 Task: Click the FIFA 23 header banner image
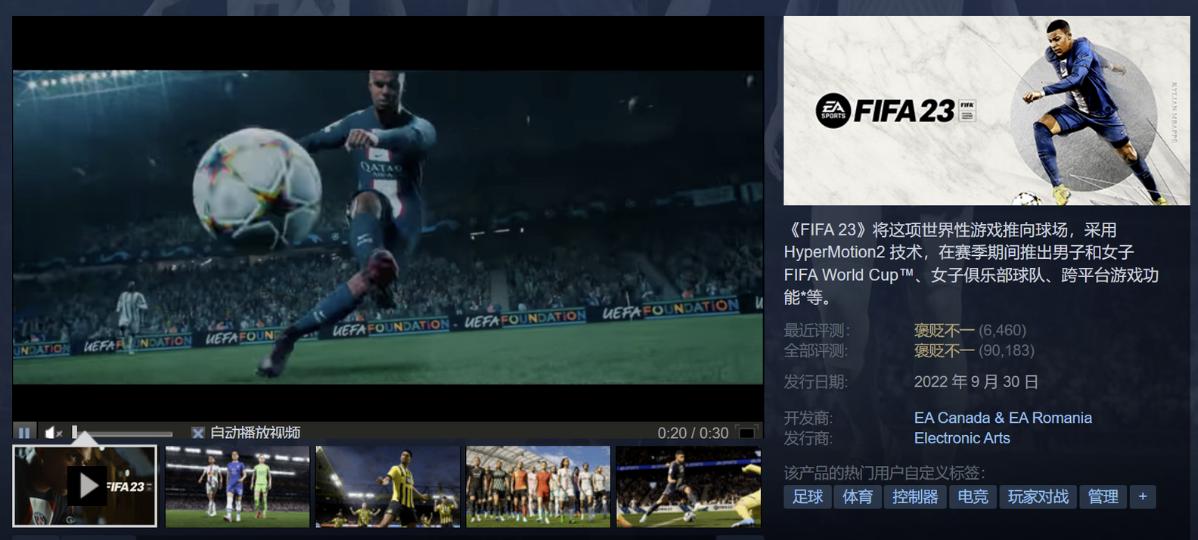coord(986,111)
